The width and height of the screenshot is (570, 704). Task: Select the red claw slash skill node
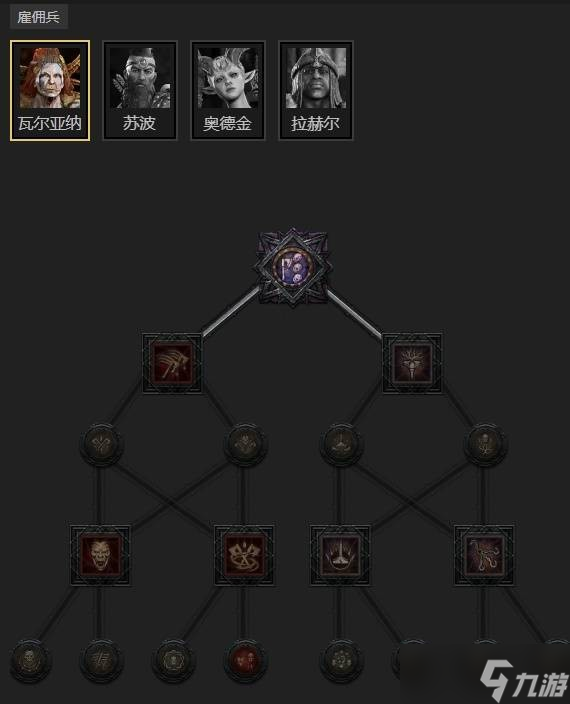172,363
